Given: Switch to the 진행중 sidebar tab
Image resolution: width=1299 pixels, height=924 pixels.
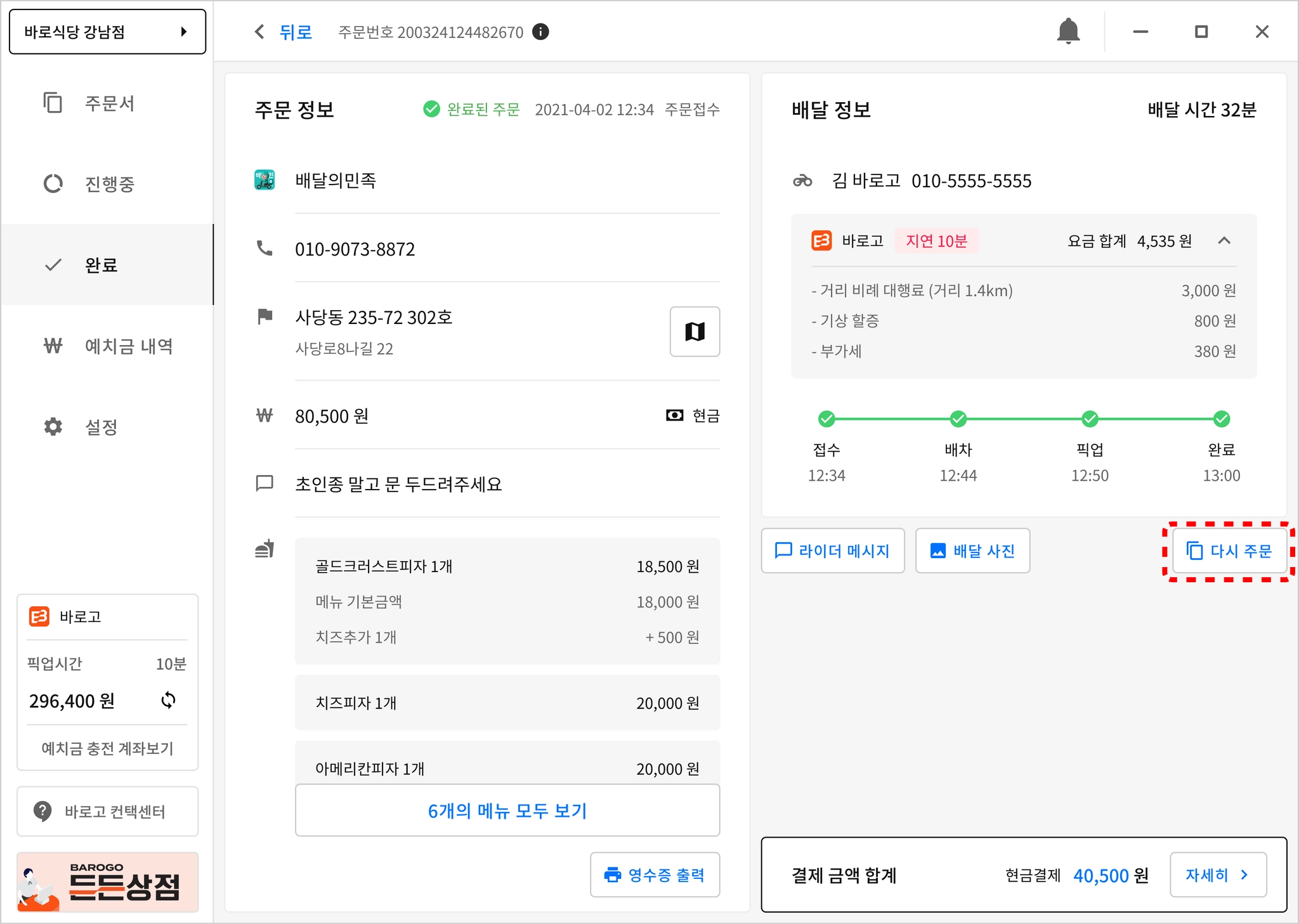Looking at the screenshot, I should [108, 184].
